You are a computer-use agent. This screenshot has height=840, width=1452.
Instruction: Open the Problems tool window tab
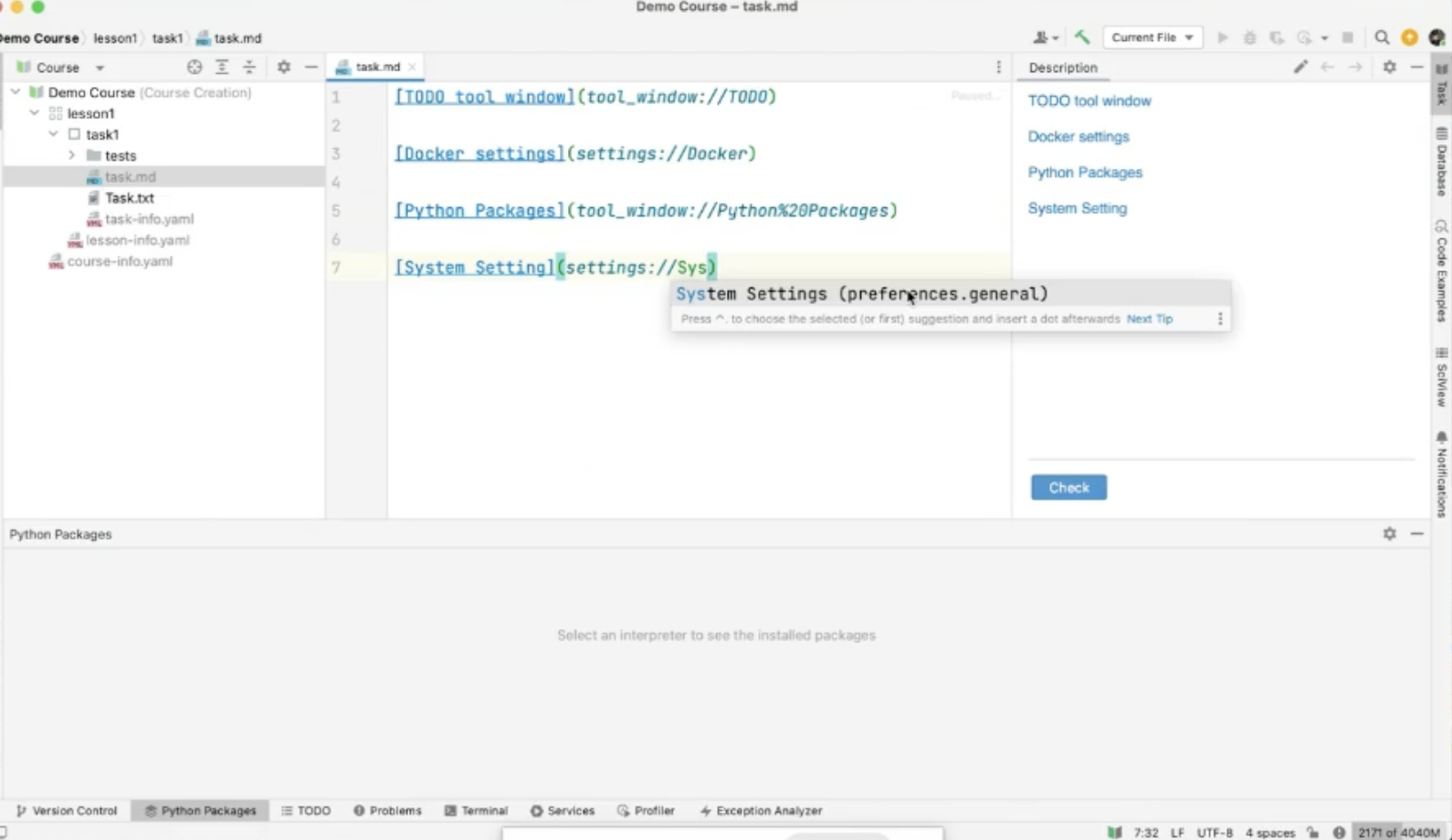(x=387, y=810)
